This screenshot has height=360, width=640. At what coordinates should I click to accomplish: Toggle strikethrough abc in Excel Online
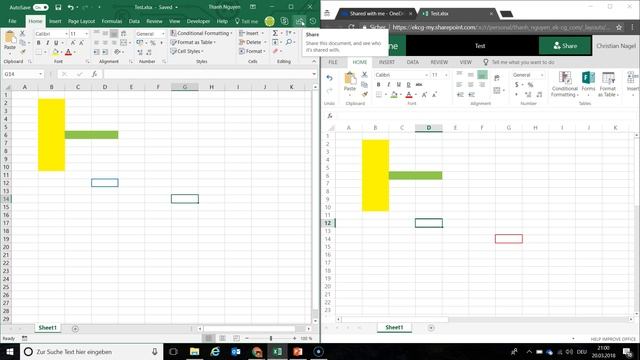click(419, 84)
